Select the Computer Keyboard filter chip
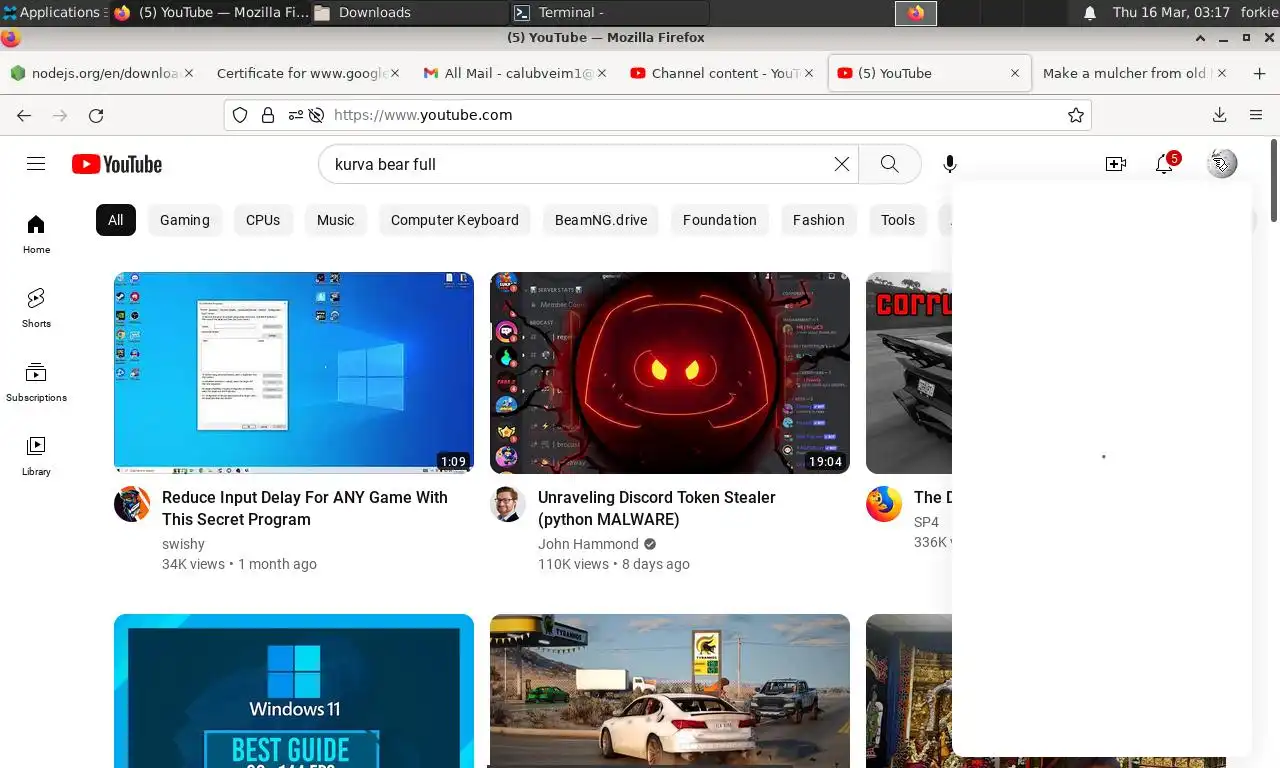1280x768 pixels. (455, 220)
